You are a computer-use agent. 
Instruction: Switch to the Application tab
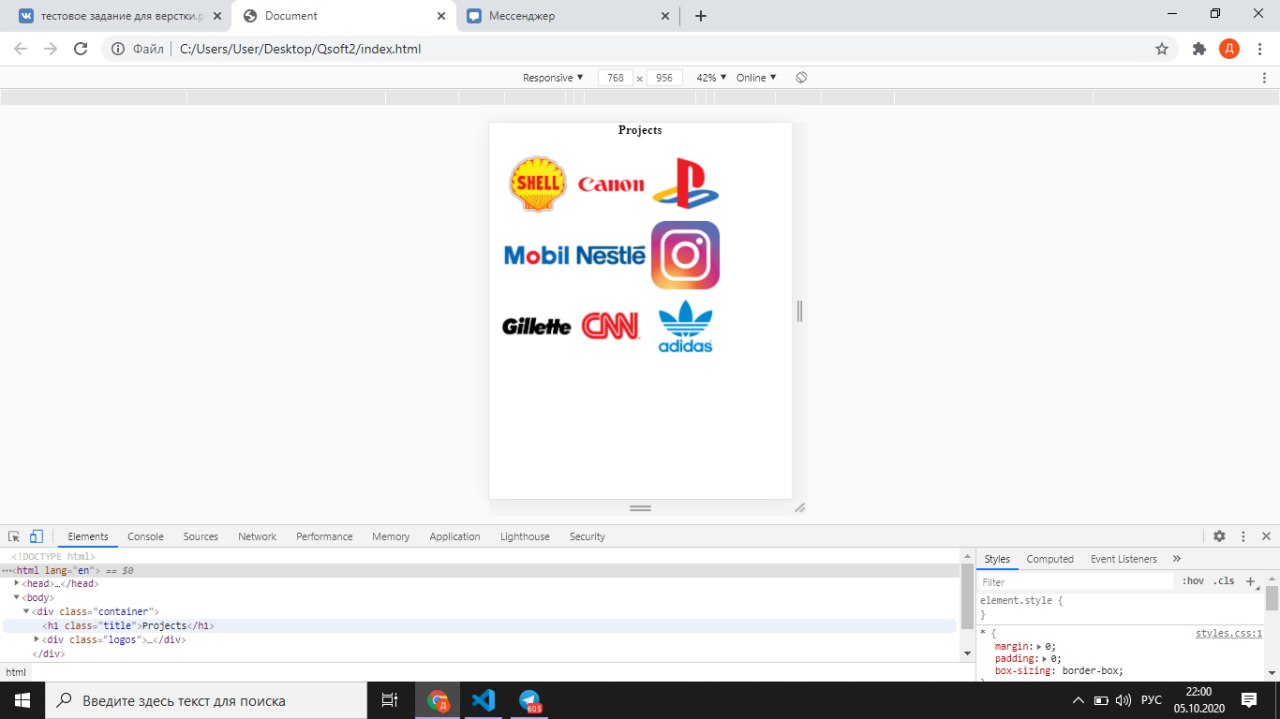[x=455, y=536]
